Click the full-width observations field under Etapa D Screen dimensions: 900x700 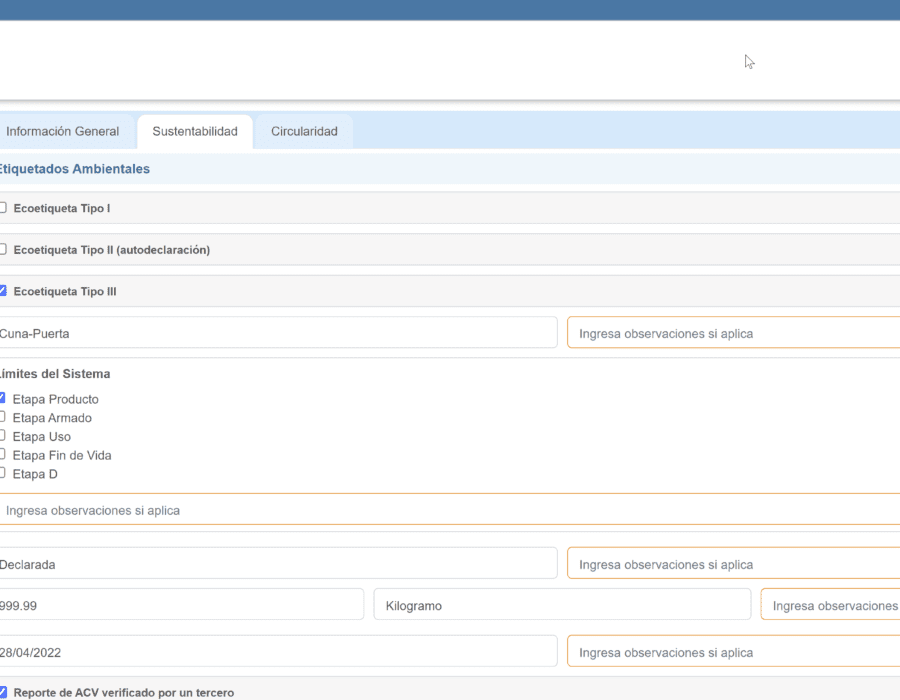(450, 510)
